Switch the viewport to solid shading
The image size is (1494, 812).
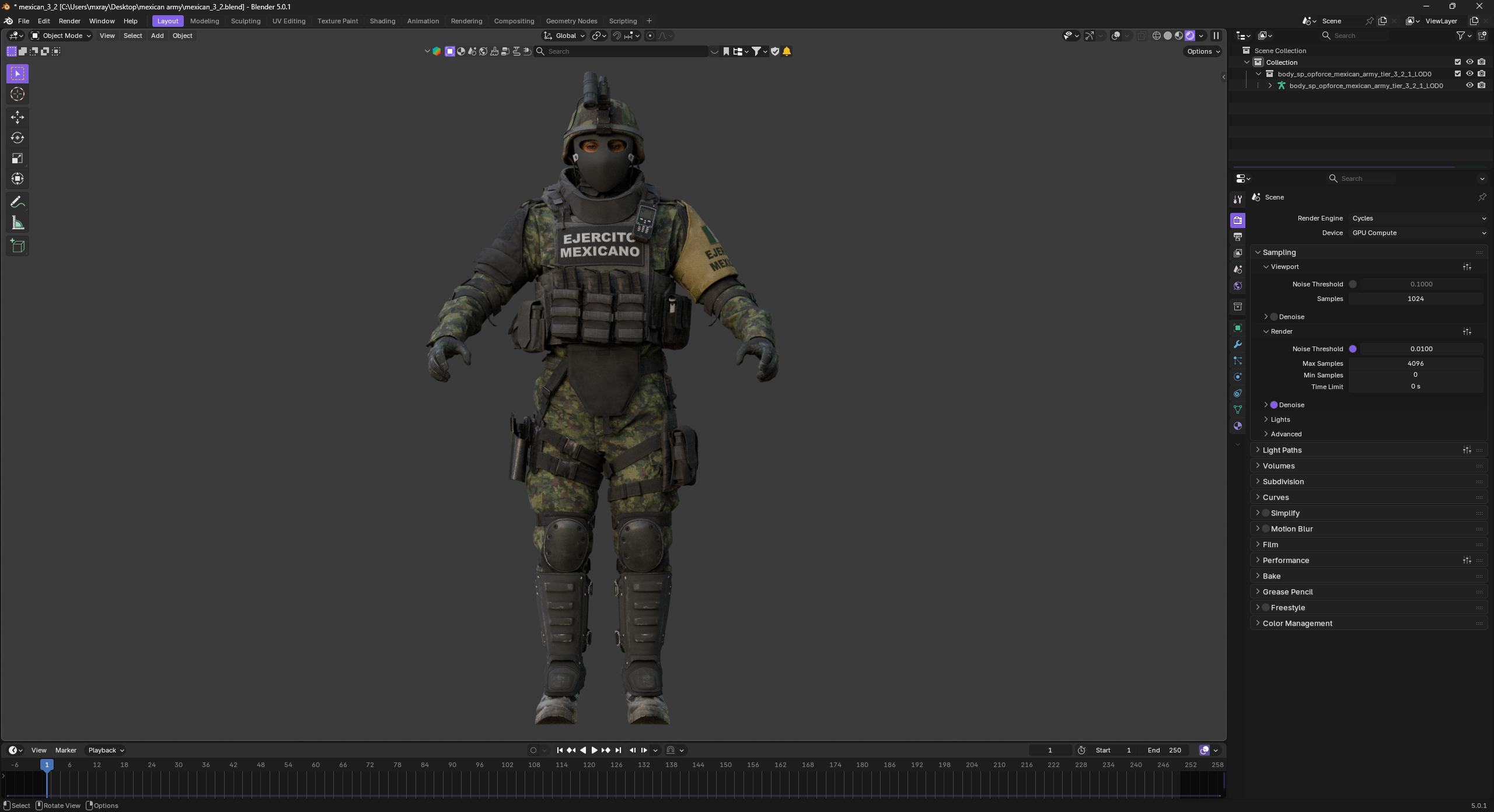[1168, 36]
